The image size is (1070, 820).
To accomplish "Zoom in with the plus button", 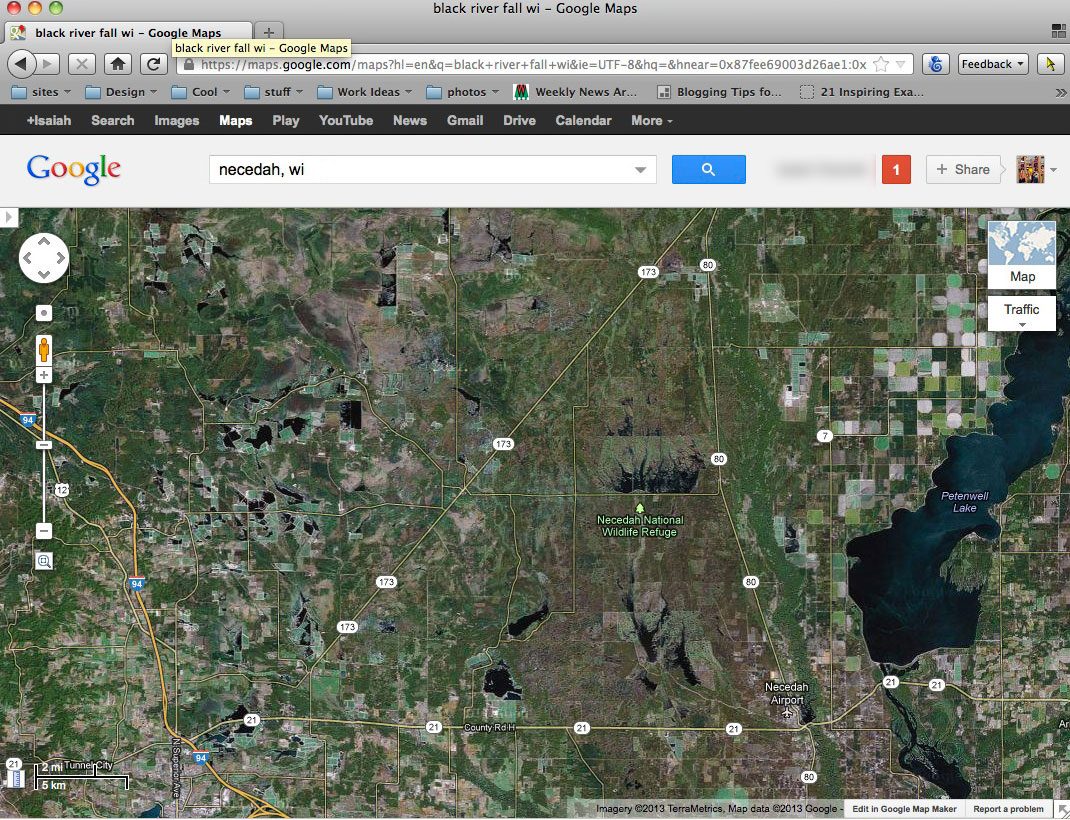I will (44, 375).
